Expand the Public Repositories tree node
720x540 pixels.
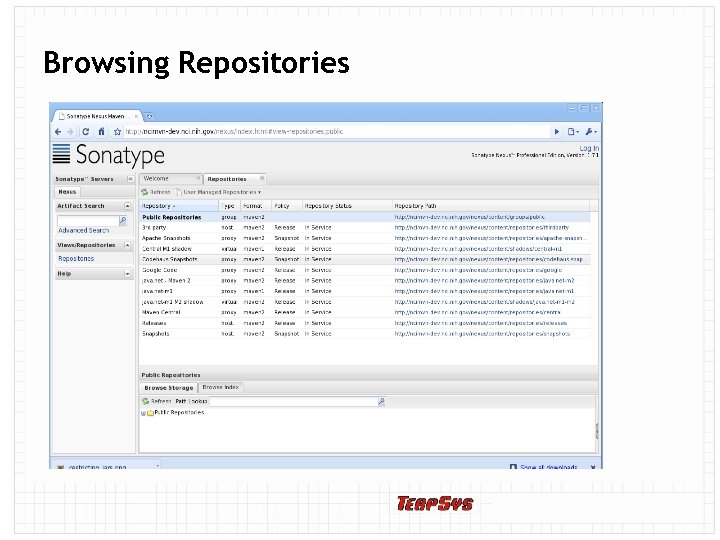143,413
